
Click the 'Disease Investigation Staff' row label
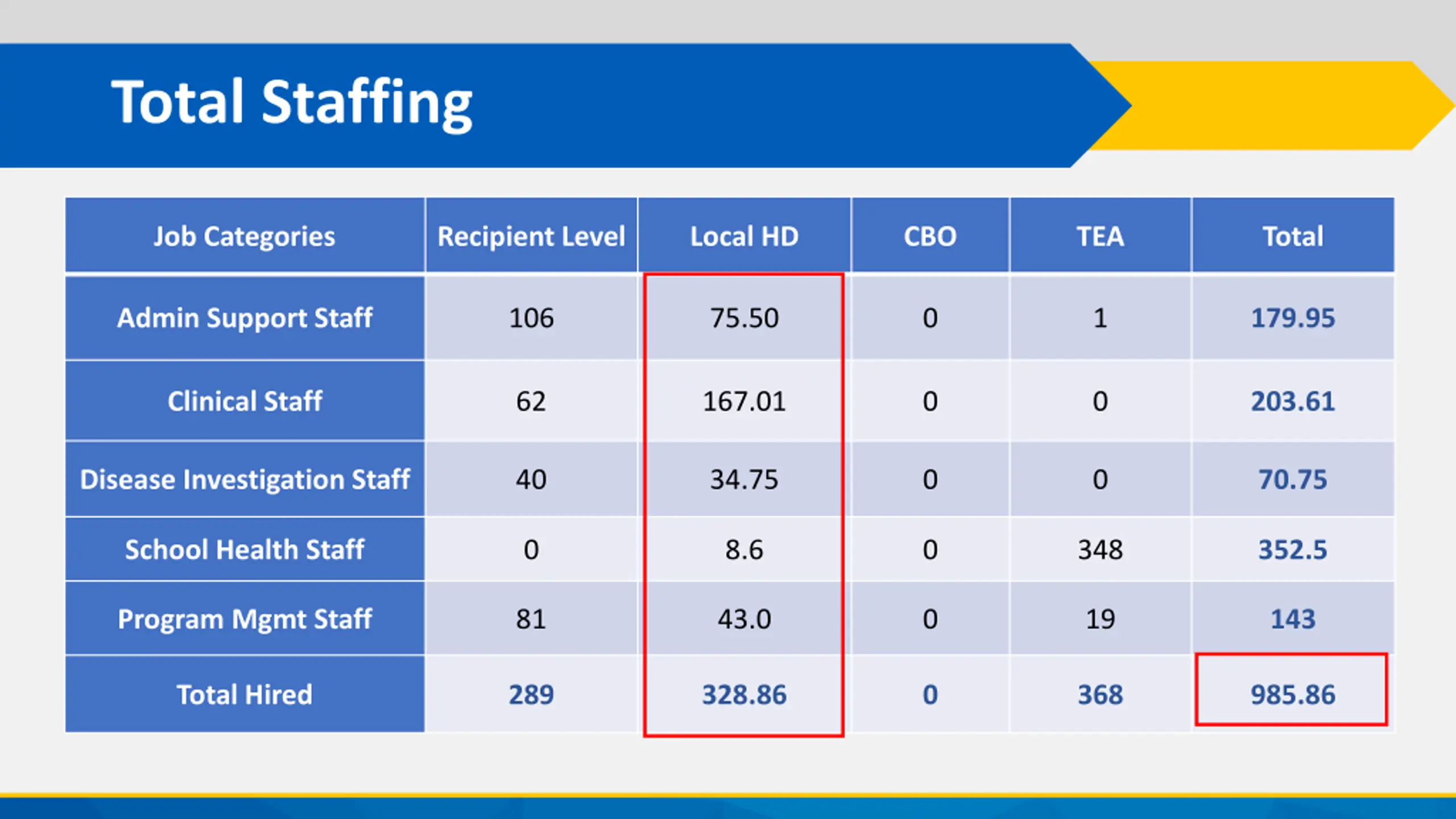[245, 479]
